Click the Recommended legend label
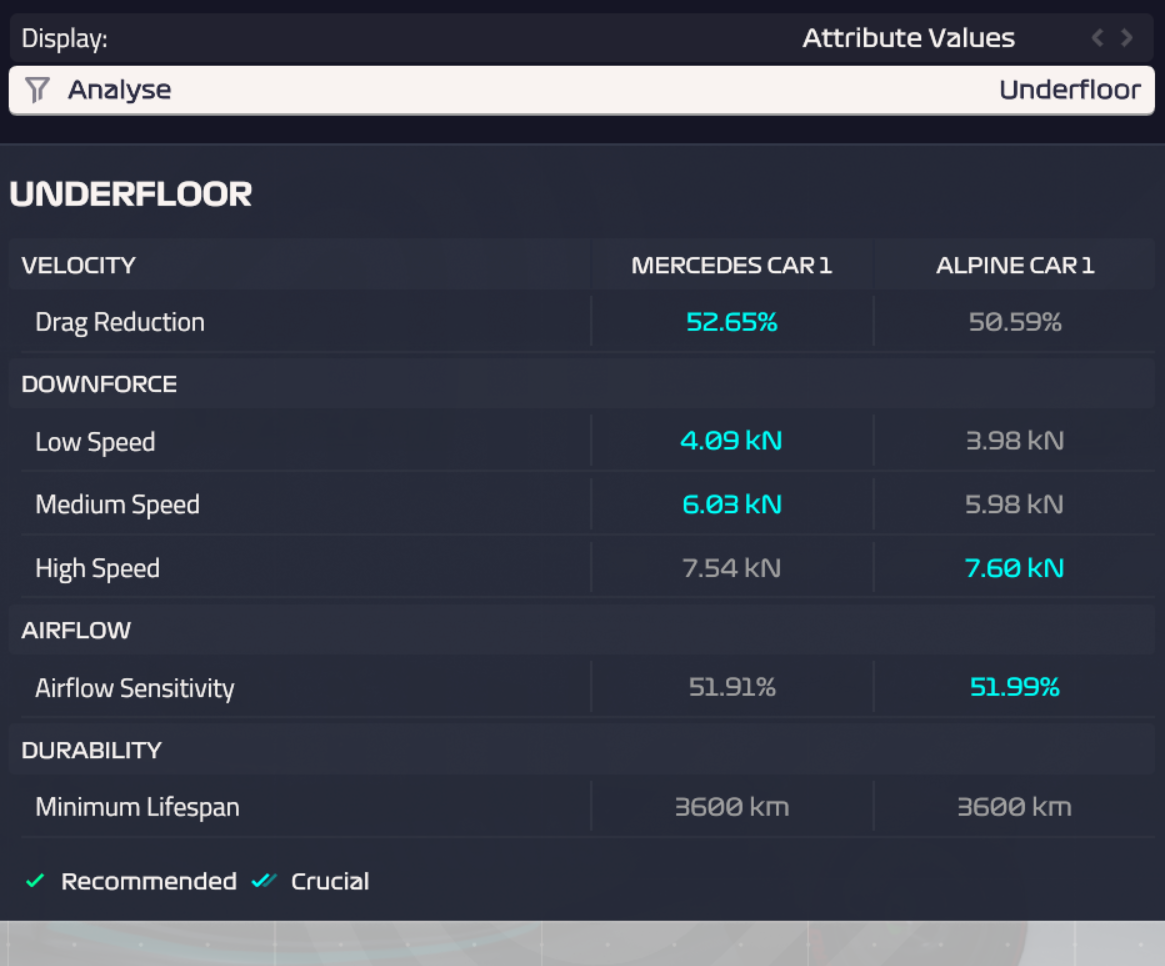Screen dimensions: 1165x966 tap(149, 881)
